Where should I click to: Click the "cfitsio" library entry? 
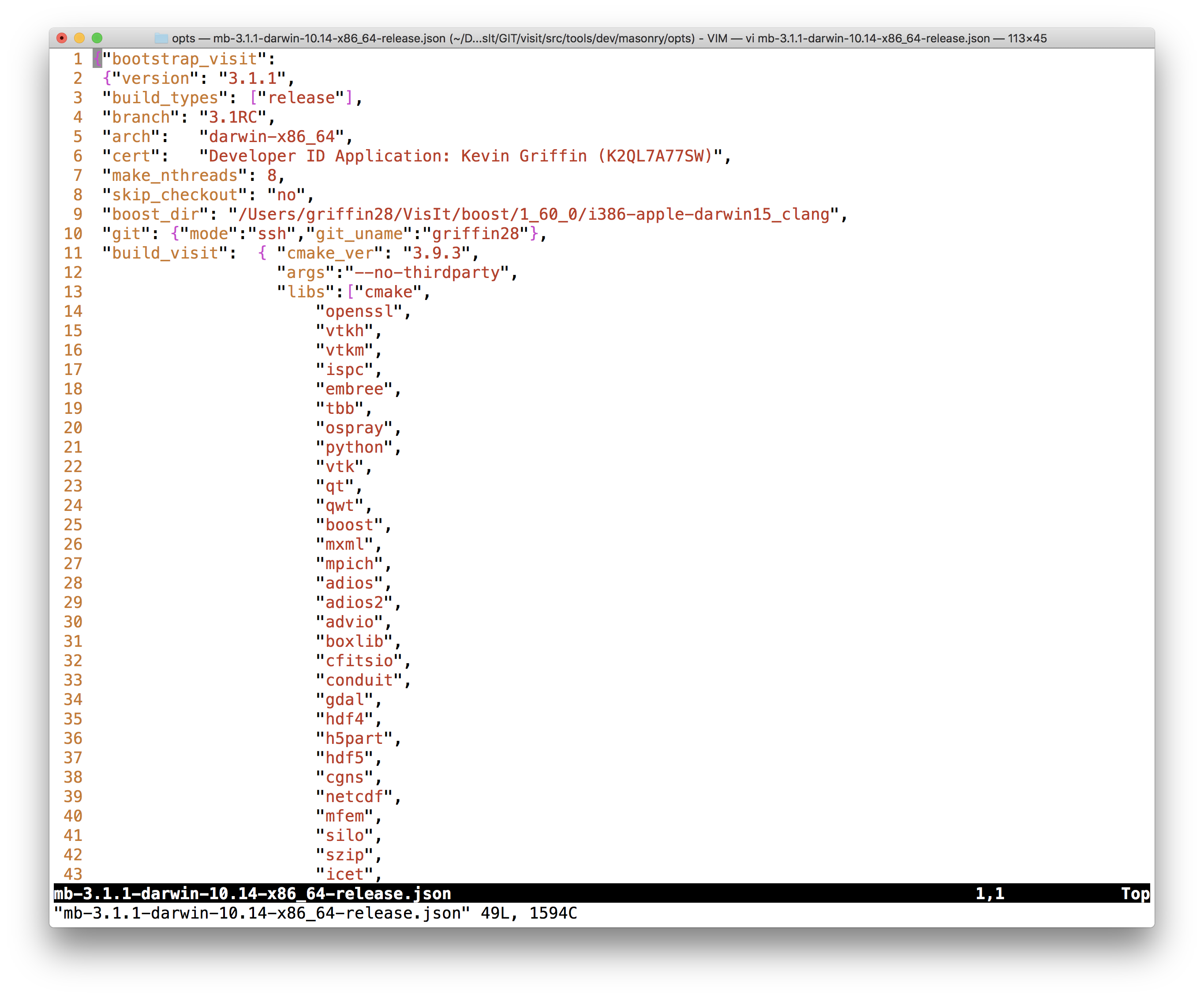pyautogui.click(x=359, y=661)
